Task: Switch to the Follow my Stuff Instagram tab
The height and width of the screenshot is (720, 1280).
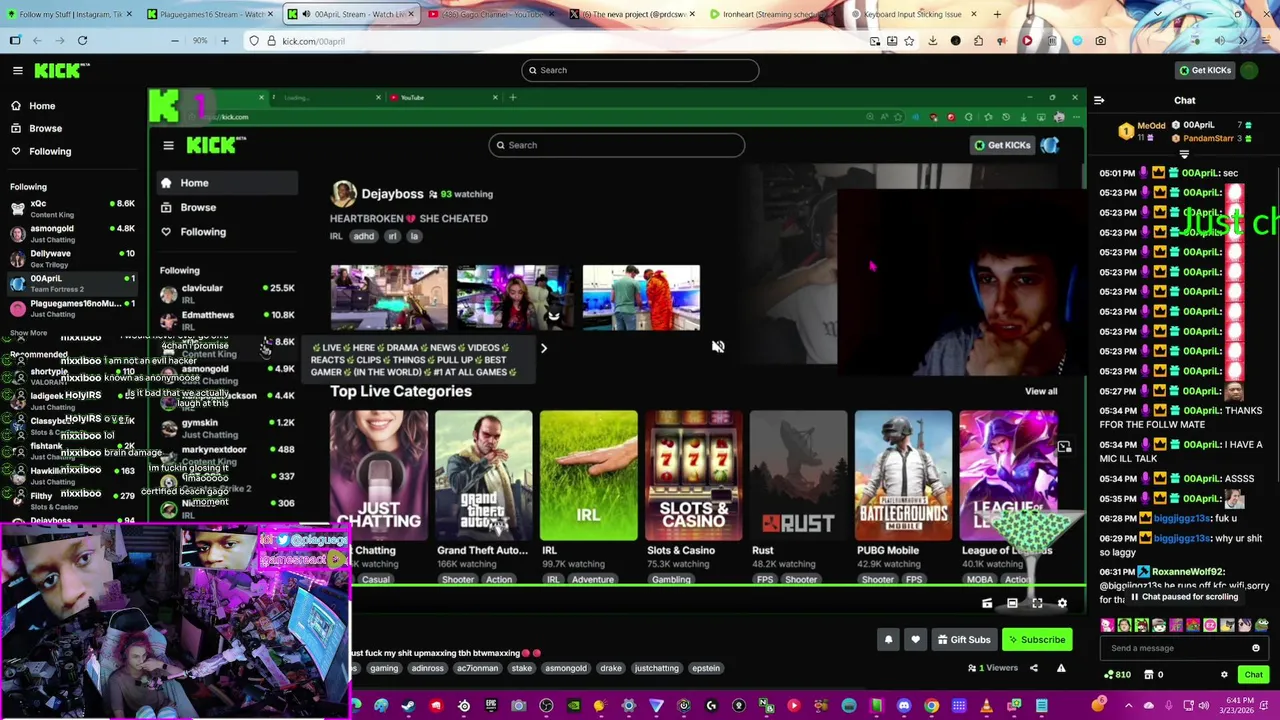Action: click(x=70, y=14)
